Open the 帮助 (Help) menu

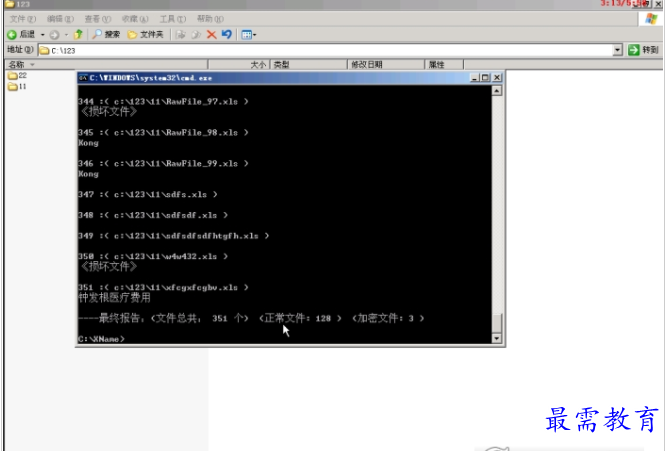[x=210, y=19]
